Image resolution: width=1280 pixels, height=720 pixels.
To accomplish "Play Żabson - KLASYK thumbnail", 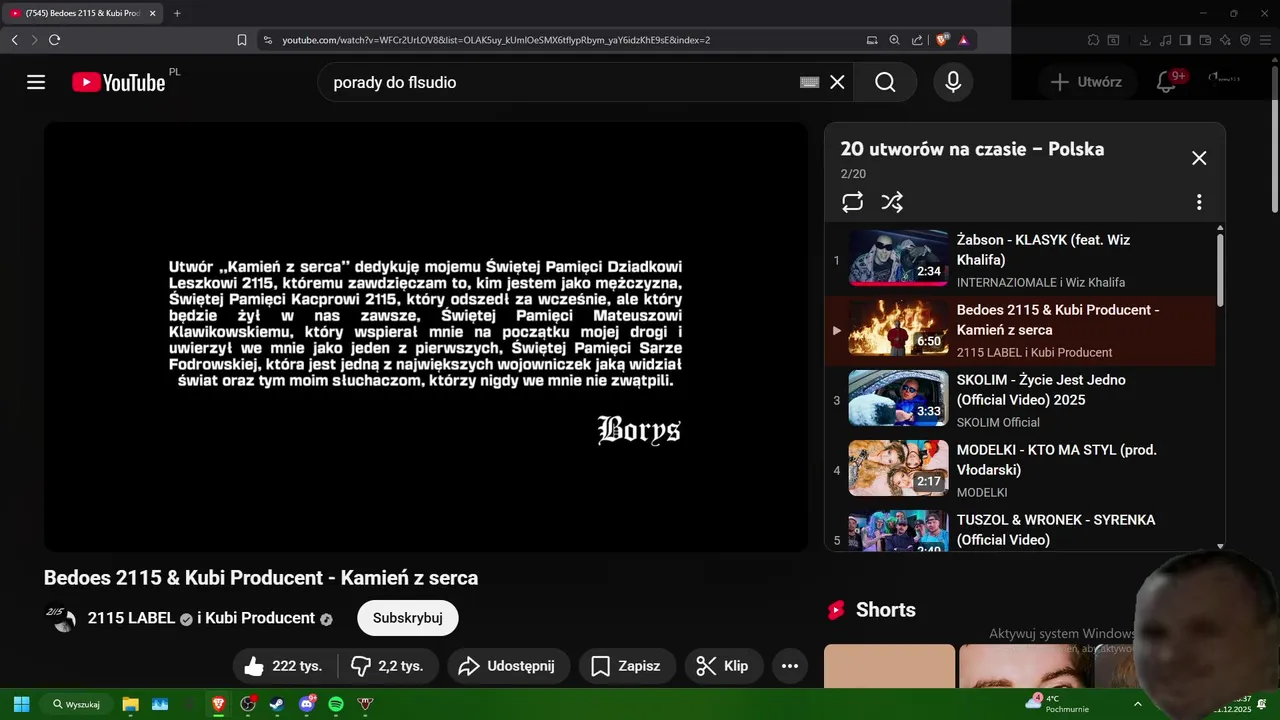I will point(898,258).
